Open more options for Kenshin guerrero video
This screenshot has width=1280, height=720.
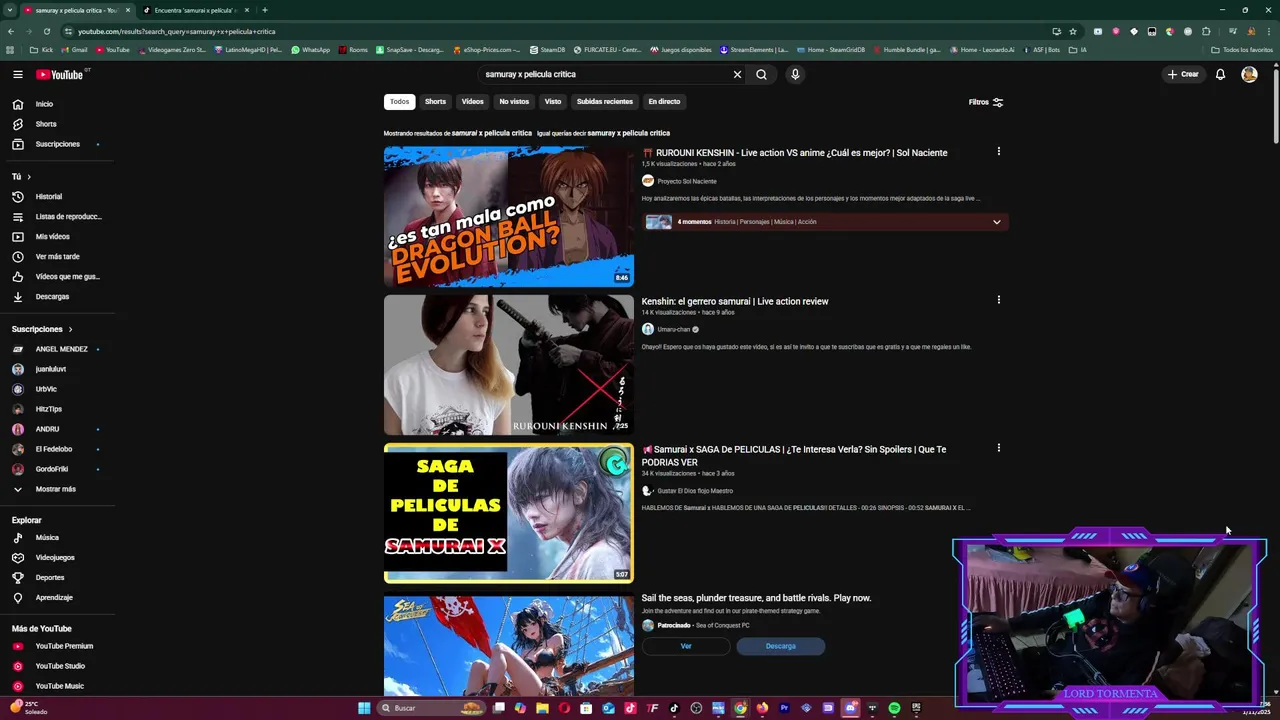click(x=998, y=300)
